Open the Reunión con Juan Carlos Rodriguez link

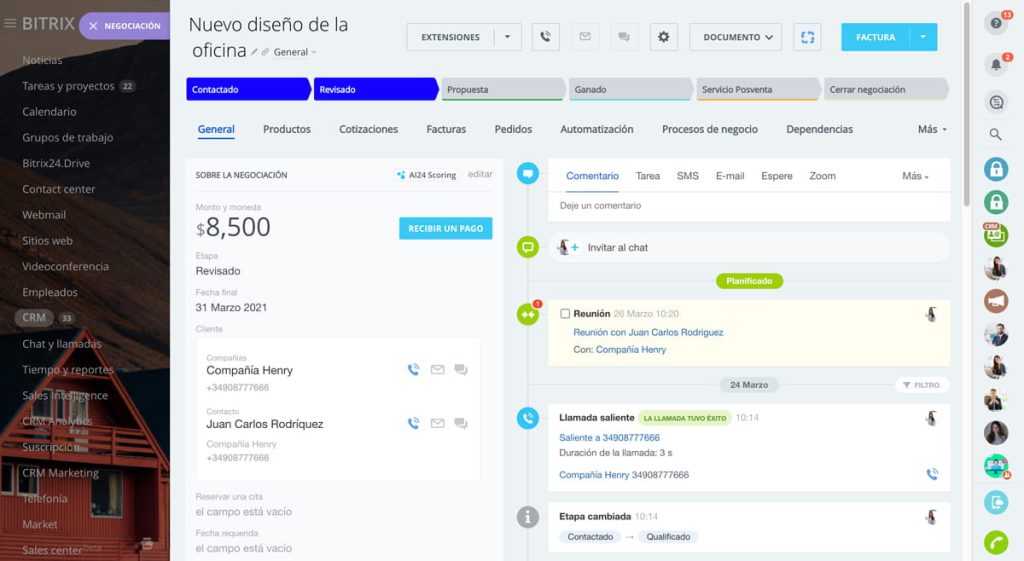(648, 332)
